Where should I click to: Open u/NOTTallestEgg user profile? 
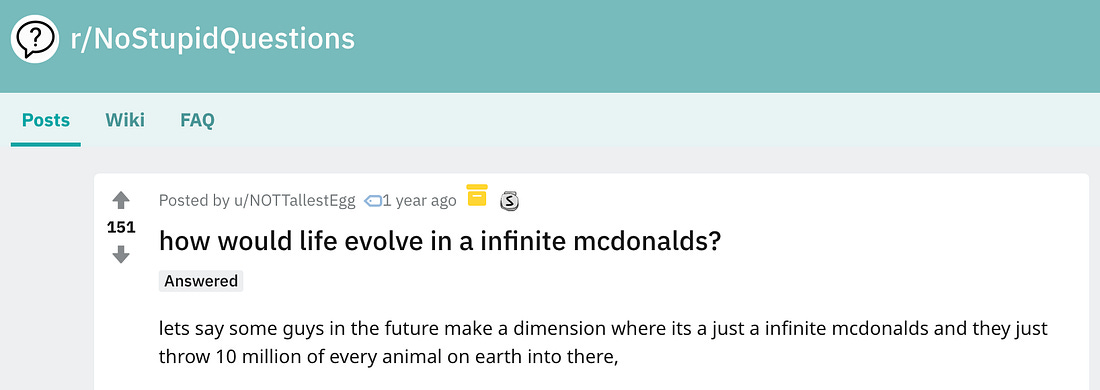tap(295, 201)
